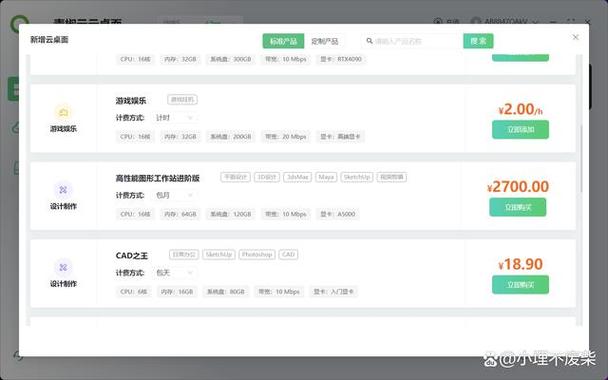Click the 系统盘: 300GB spec chip
608x380 pixels.
[231, 59]
